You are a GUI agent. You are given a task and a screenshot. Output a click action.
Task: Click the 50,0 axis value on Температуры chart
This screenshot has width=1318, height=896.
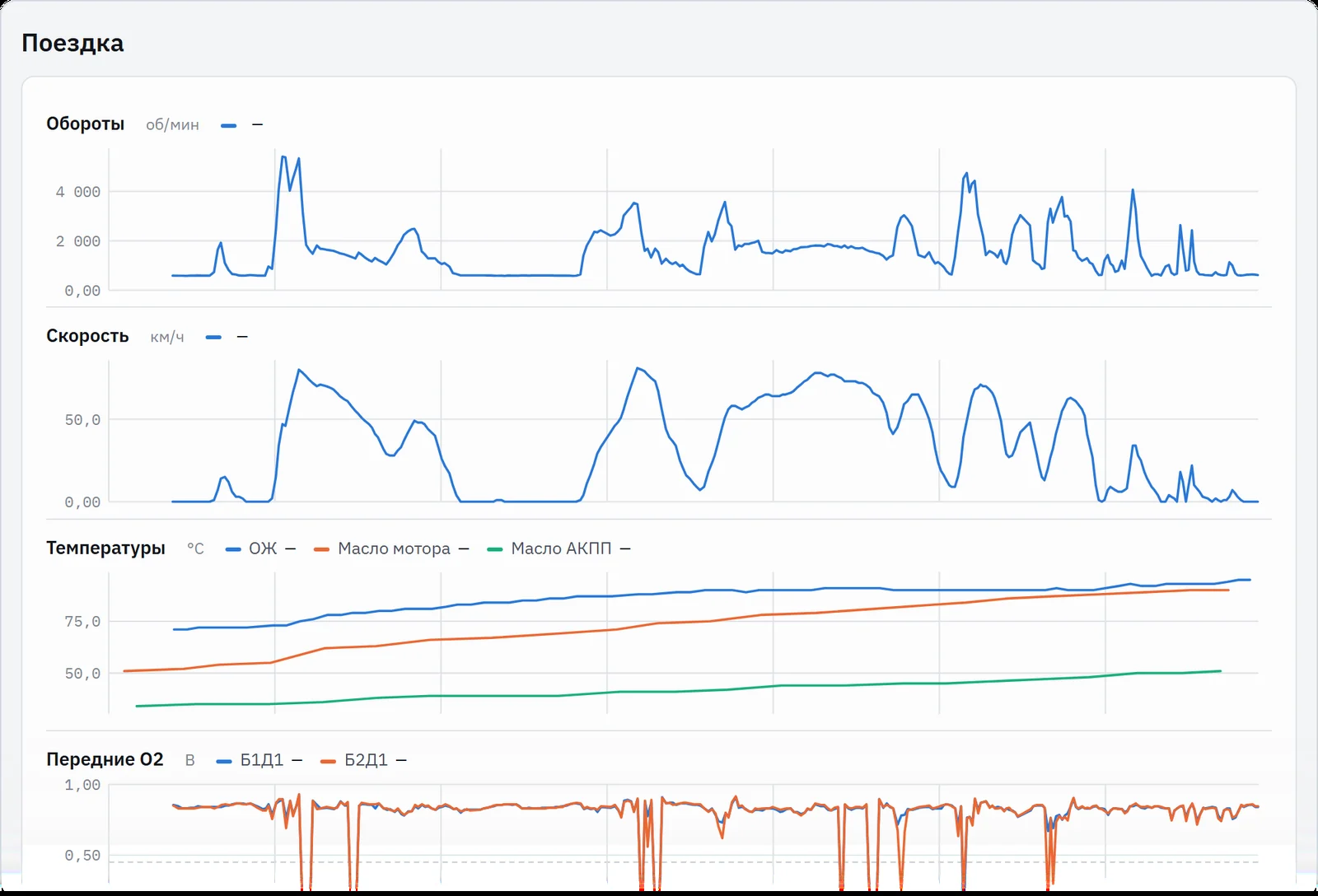[x=82, y=674]
